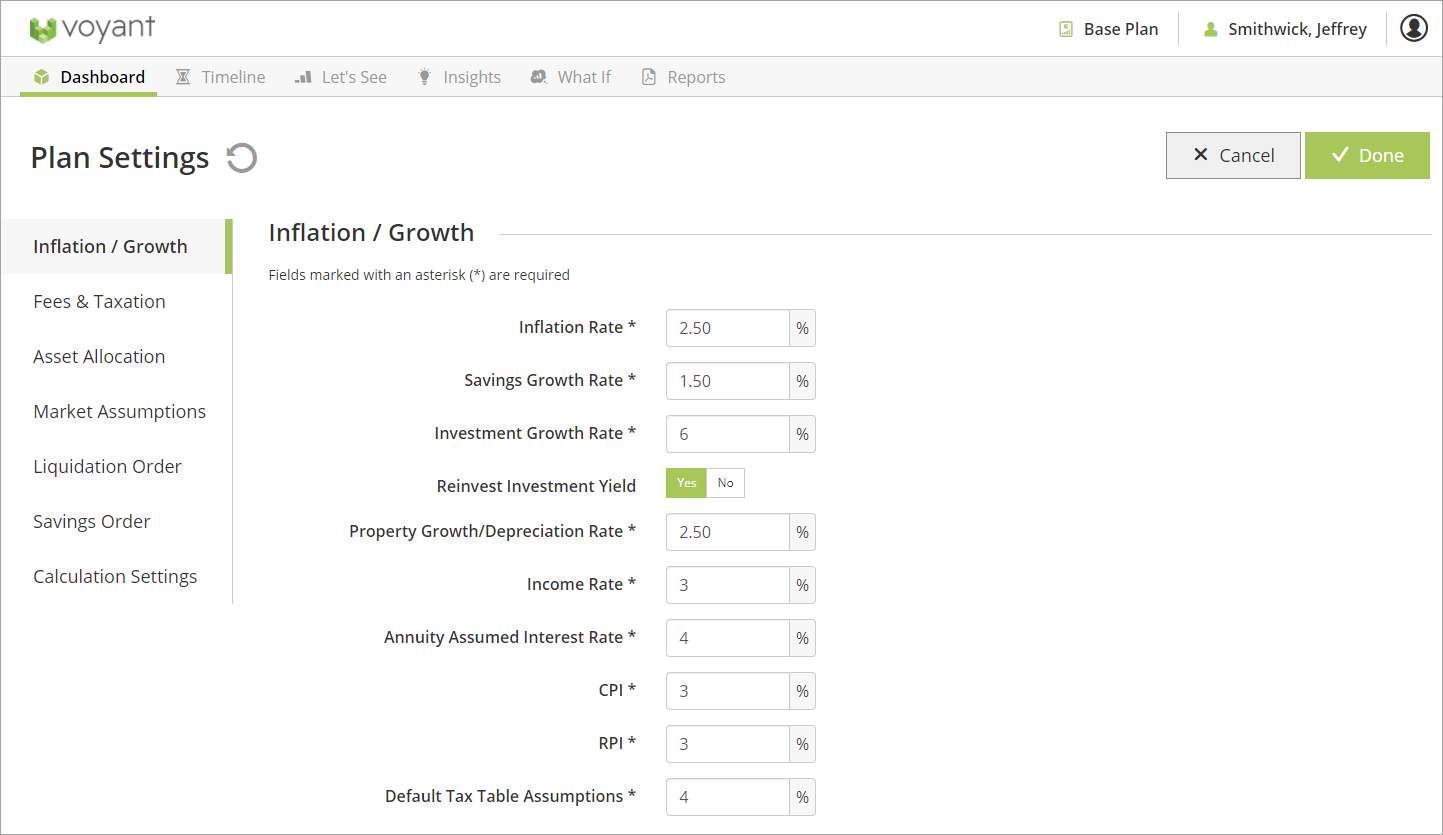This screenshot has height=835, width=1443.
Task: Click the Property Growth/Depreciation Rate field
Action: [x=728, y=532]
